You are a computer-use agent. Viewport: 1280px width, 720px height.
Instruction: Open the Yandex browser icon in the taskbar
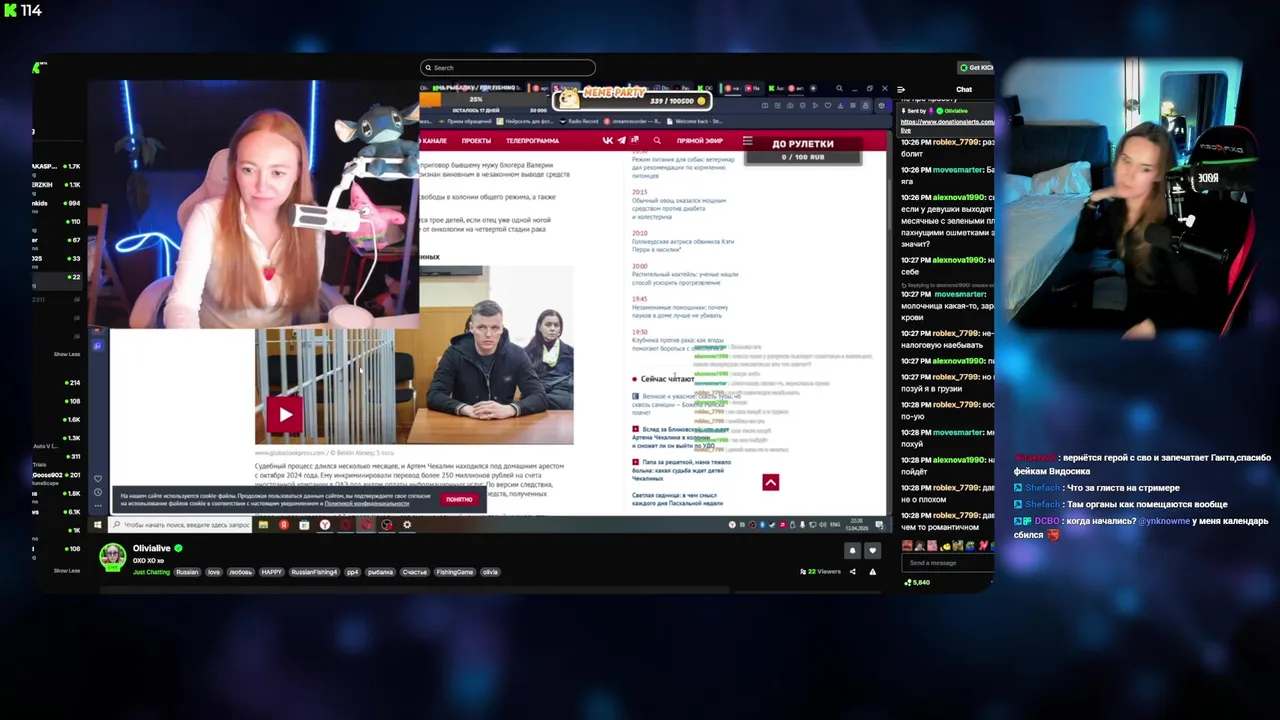(x=324, y=525)
